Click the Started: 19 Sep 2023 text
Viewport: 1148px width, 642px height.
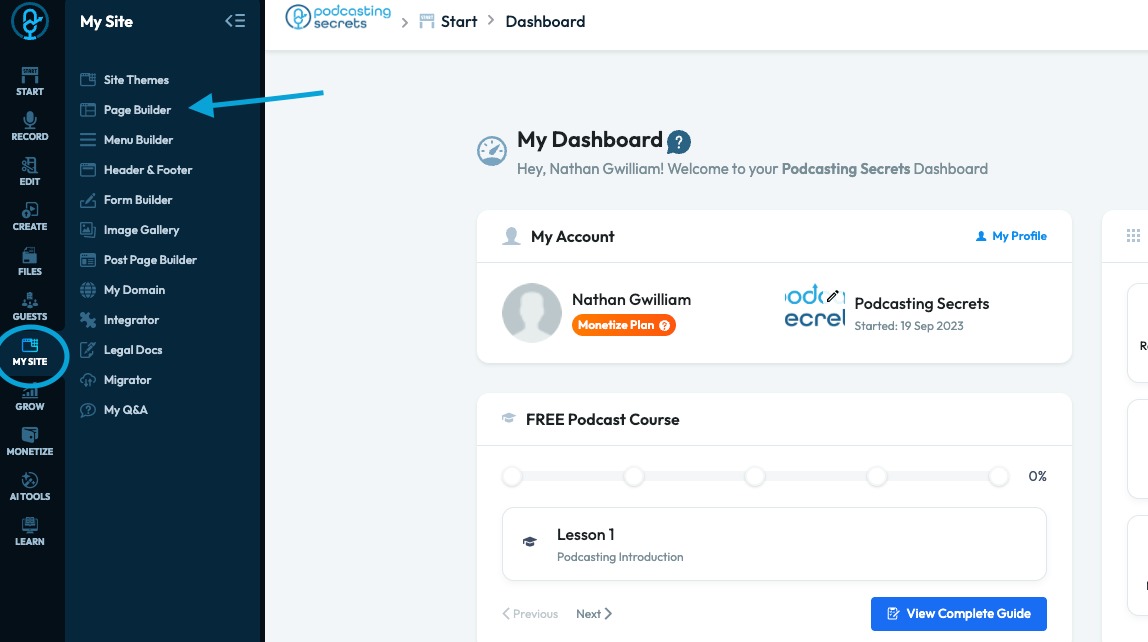(909, 326)
